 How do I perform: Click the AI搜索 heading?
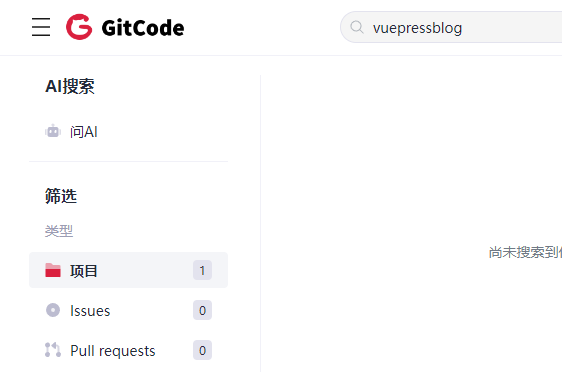pos(70,86)
